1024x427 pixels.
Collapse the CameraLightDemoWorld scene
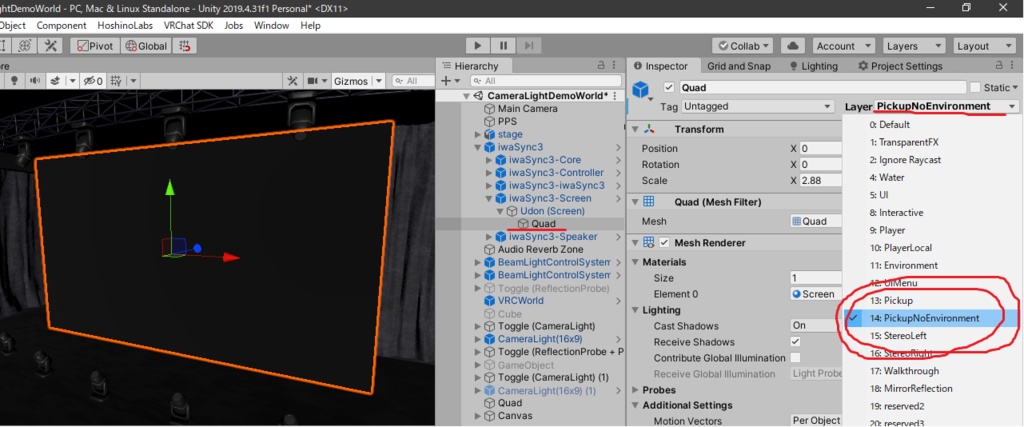466,96
